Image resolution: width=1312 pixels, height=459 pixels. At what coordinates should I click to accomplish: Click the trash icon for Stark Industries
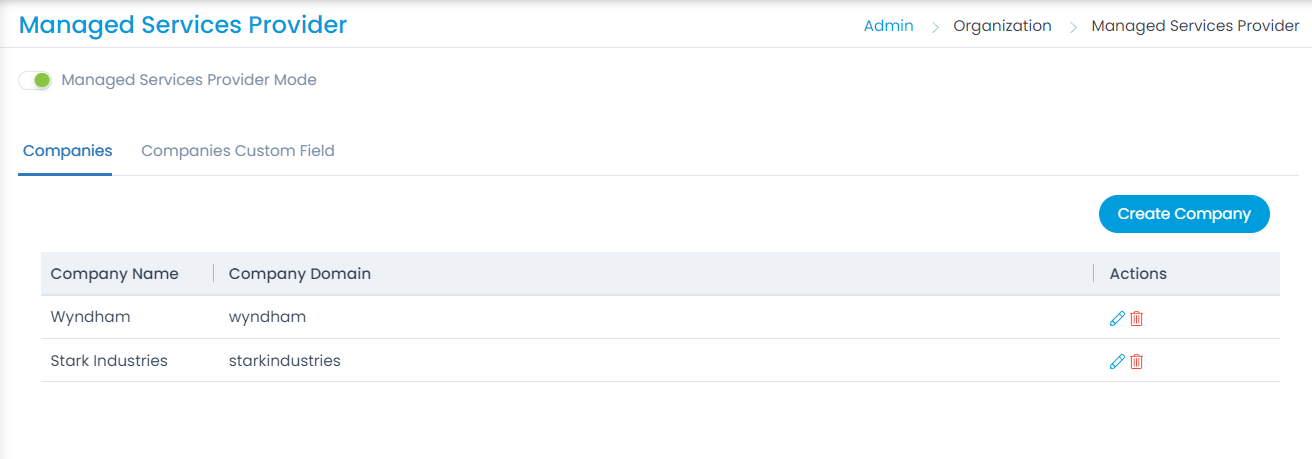1136,361
